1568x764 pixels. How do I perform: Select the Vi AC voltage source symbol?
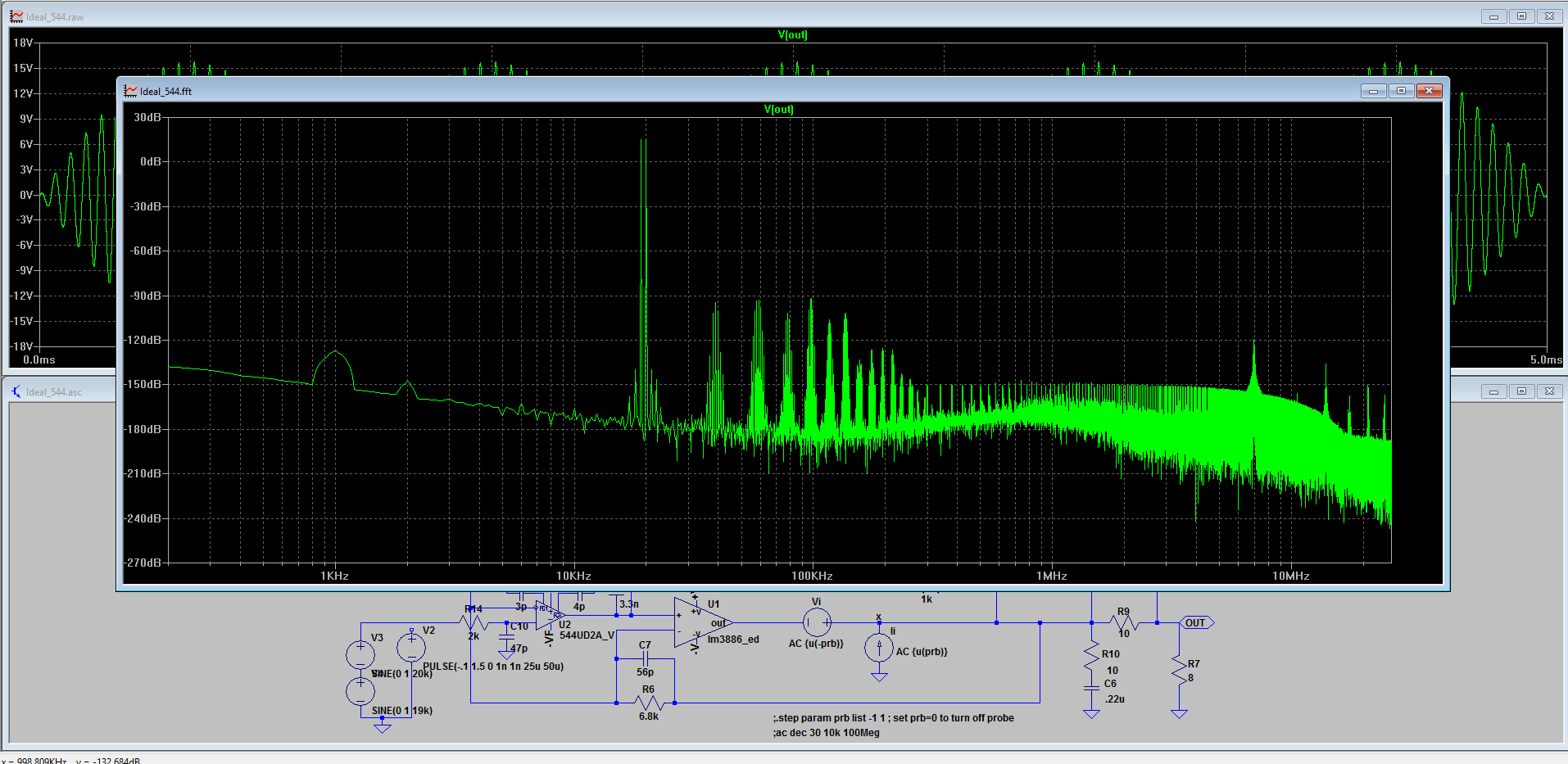[817, 623]
